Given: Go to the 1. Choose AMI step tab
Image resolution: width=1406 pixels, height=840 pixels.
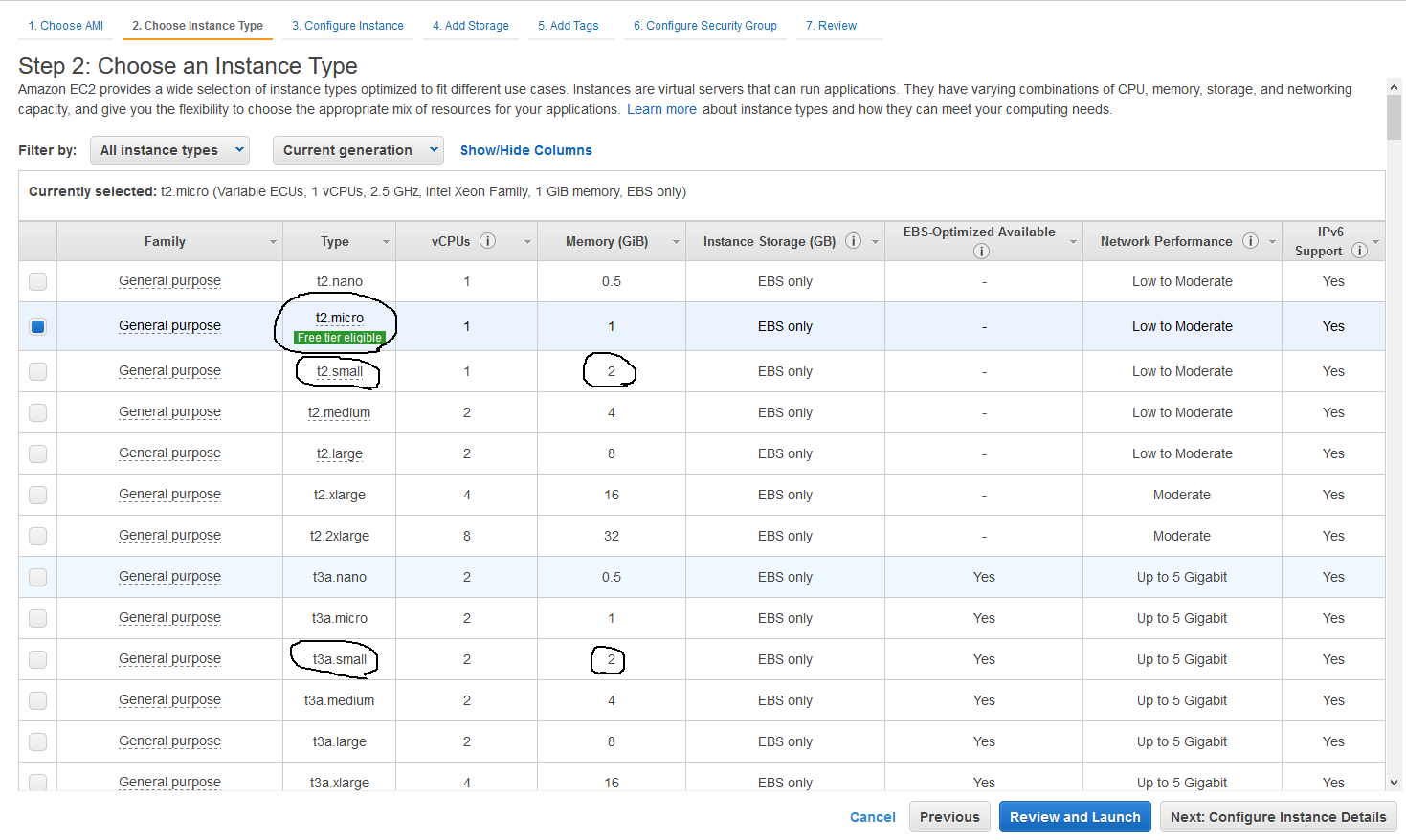Looking at the screenshot, I should [66, 26].
